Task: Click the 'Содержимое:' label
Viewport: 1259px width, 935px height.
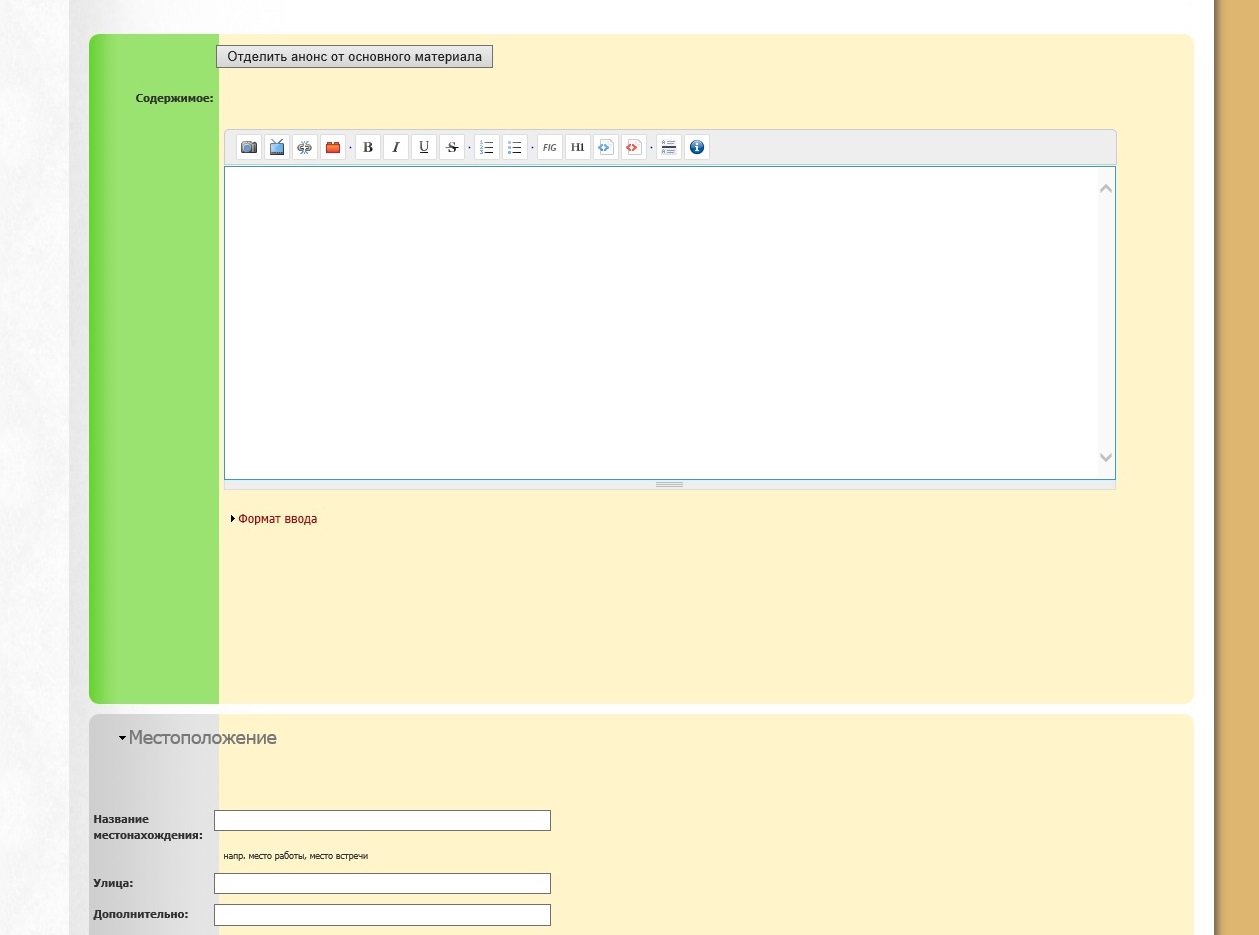Action: (x=175, y=98)
